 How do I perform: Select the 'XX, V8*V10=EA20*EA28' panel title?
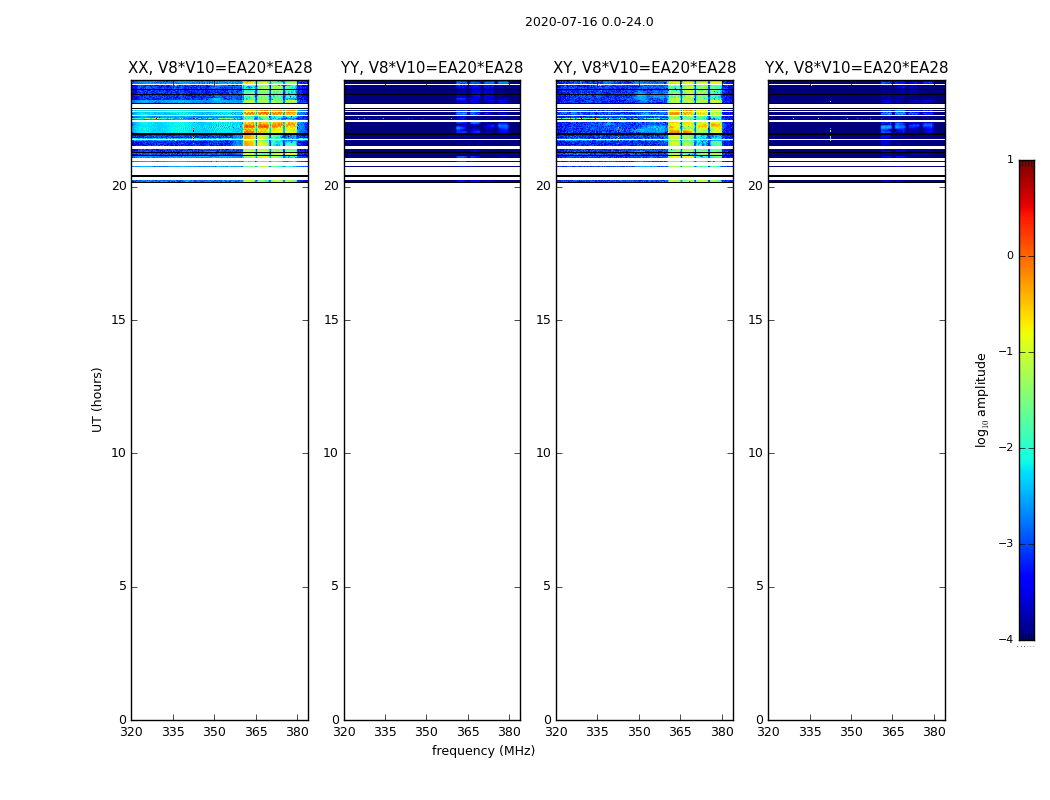(220, 68)
